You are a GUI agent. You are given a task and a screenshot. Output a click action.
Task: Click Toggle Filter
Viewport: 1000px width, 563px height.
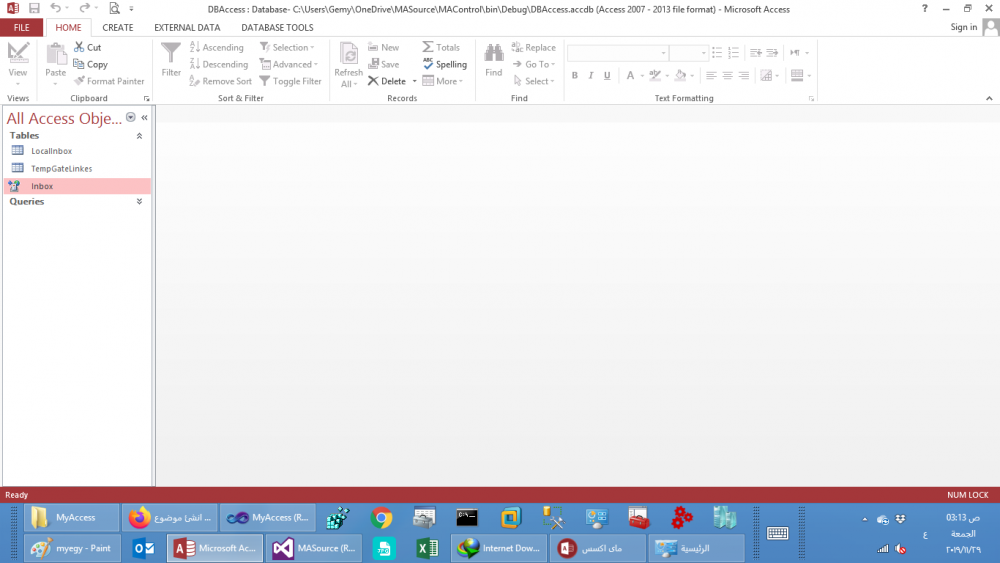290,81
